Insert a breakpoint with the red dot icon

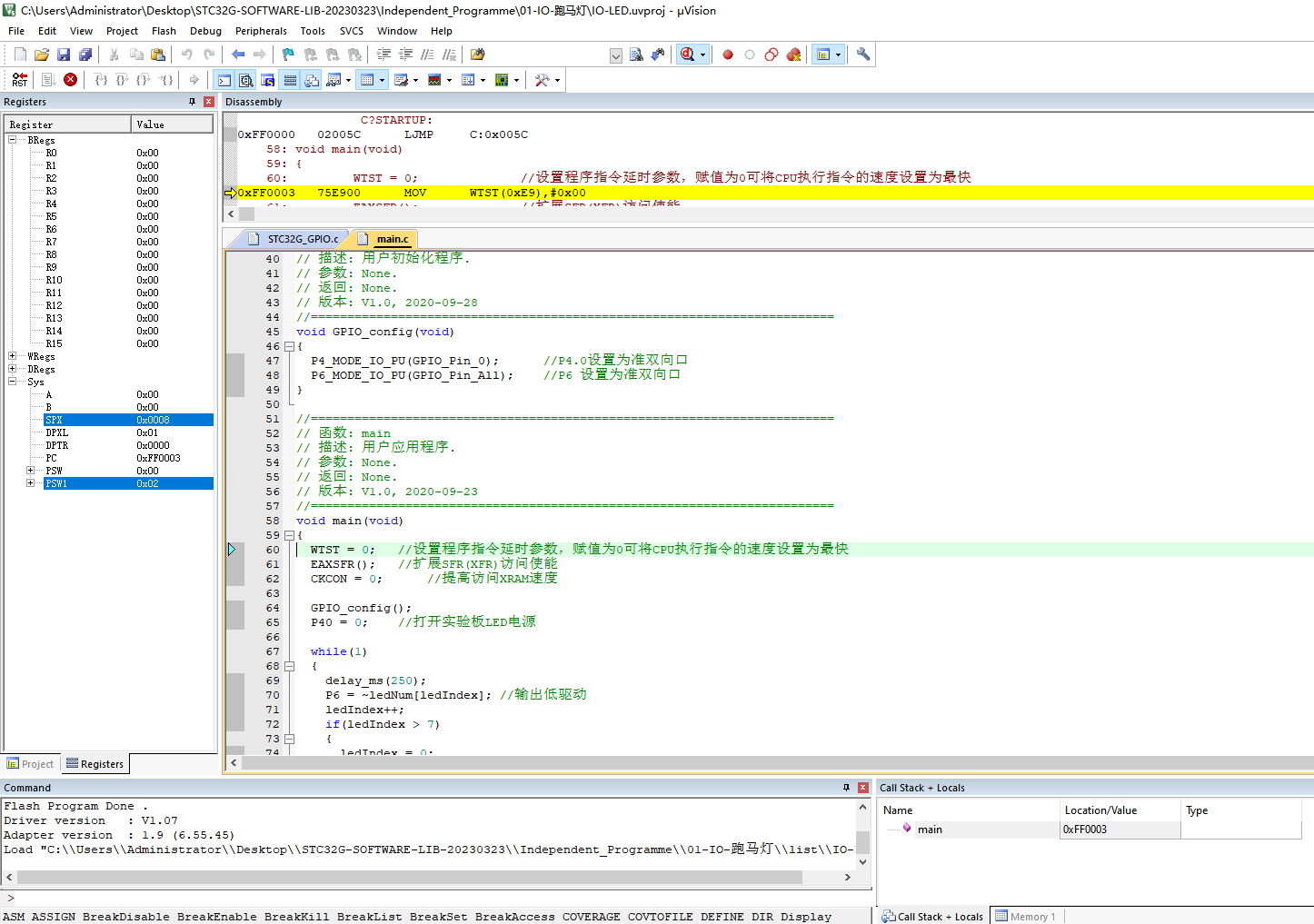pos(727,55)
